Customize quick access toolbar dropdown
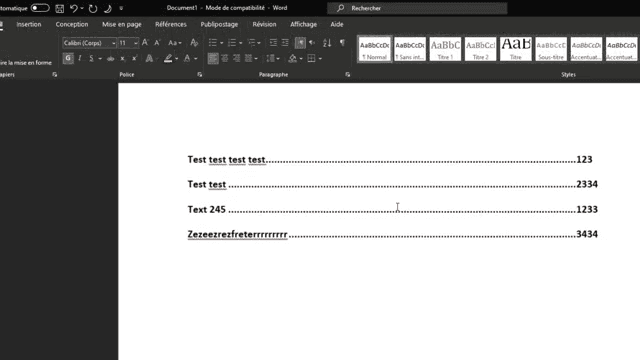This screenshot has height=360, width=640. [121, 8]
